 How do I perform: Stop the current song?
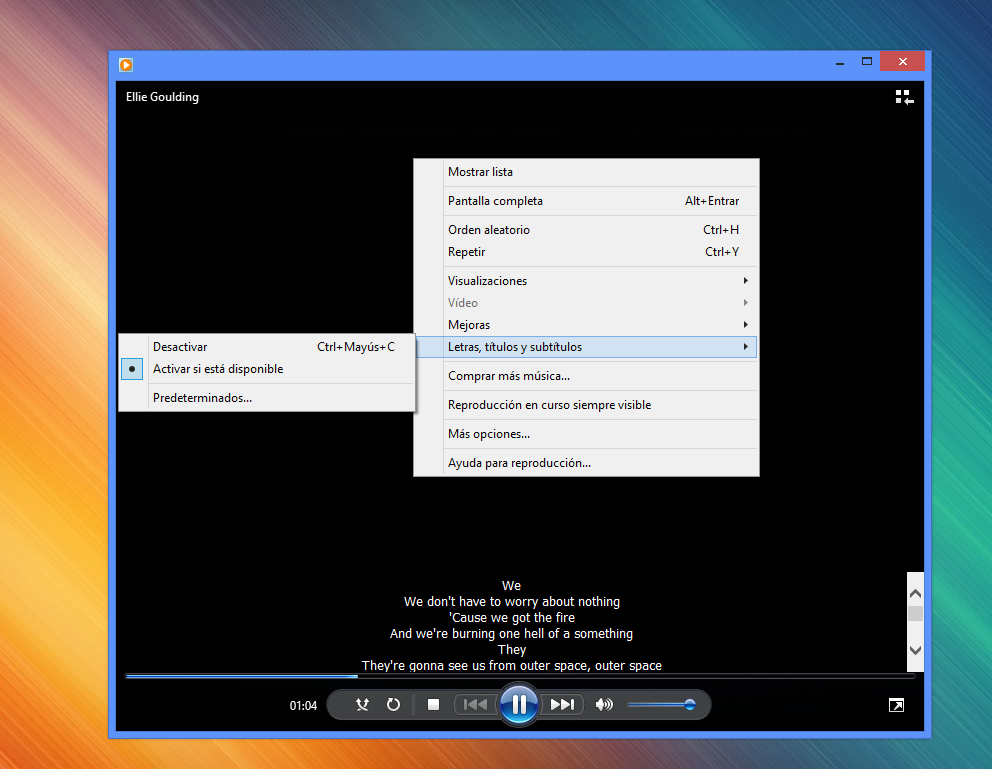434,705
